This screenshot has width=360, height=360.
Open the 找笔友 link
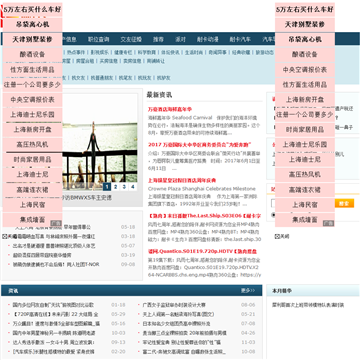126,78
